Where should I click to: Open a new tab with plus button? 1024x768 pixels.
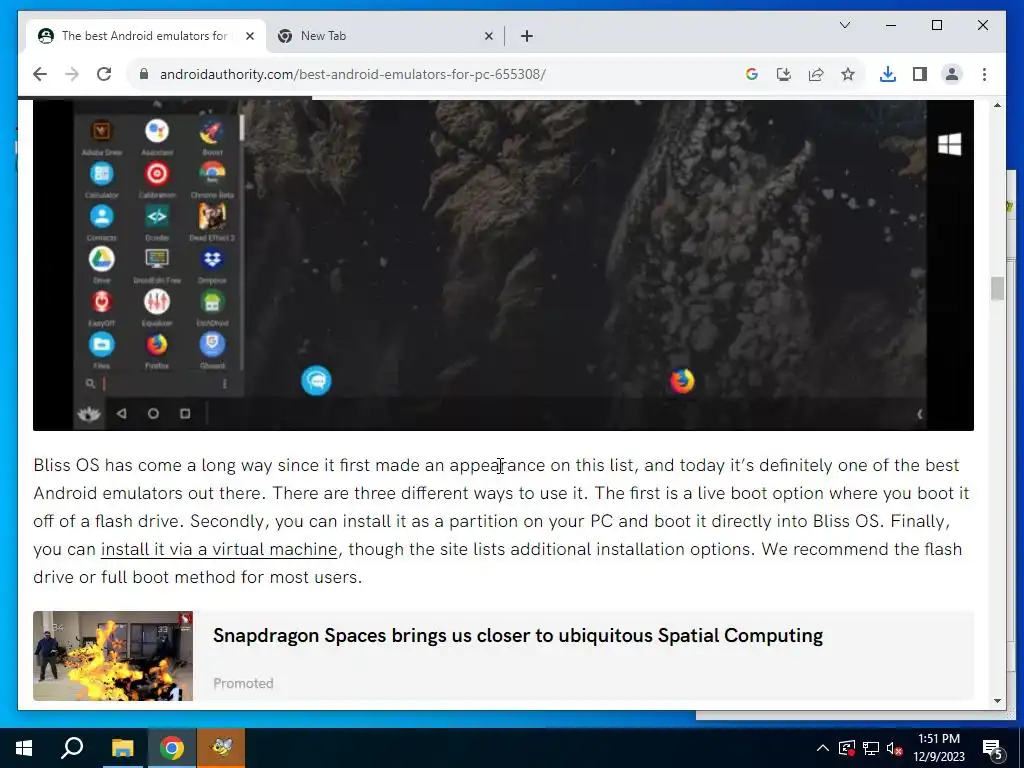(x=527, y=37)
